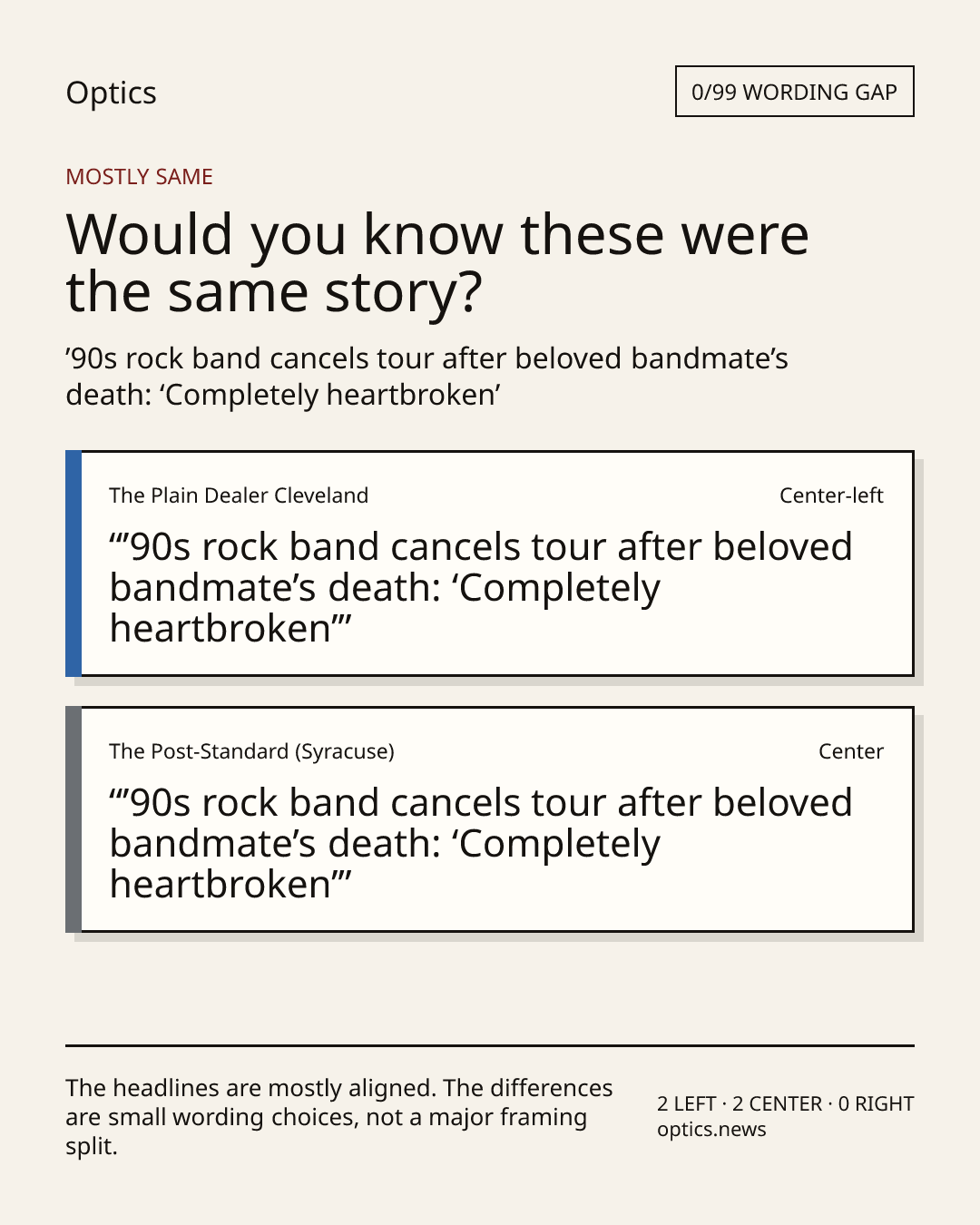The height and width of the screenshot is (1225, 980).
Task: Open the Plain Dealer headline card text
Action: click(x=481, y=587)
